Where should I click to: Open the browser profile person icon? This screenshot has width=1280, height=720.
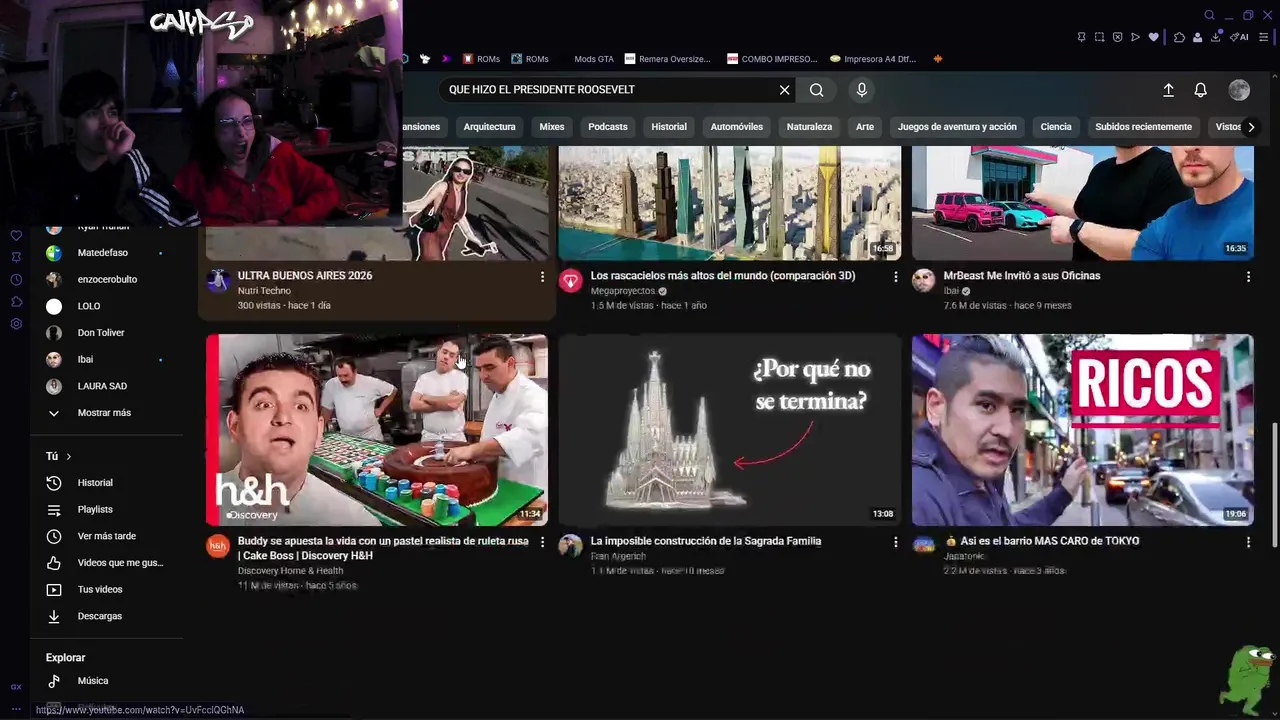1198,37
